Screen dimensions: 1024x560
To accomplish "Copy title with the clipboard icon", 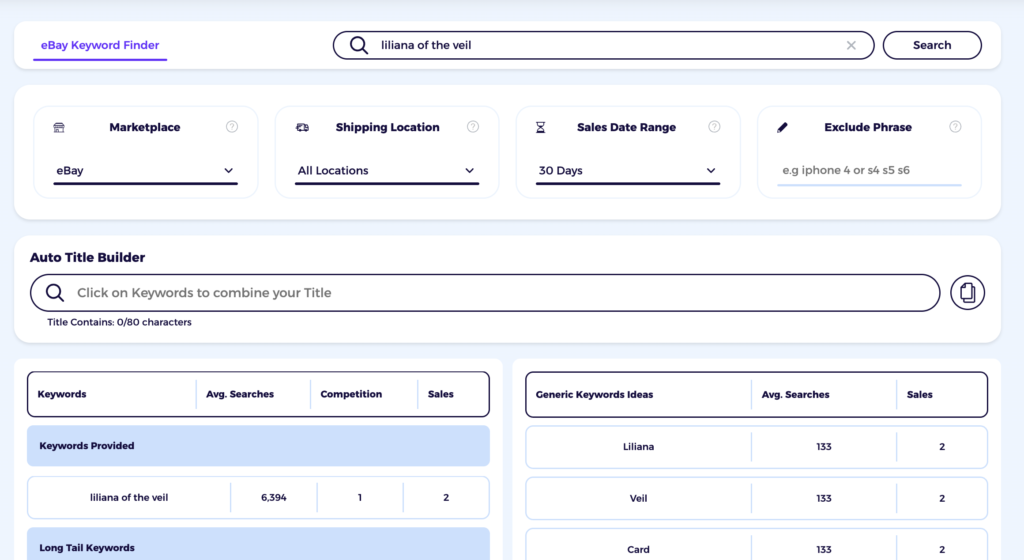I will 967,292.
